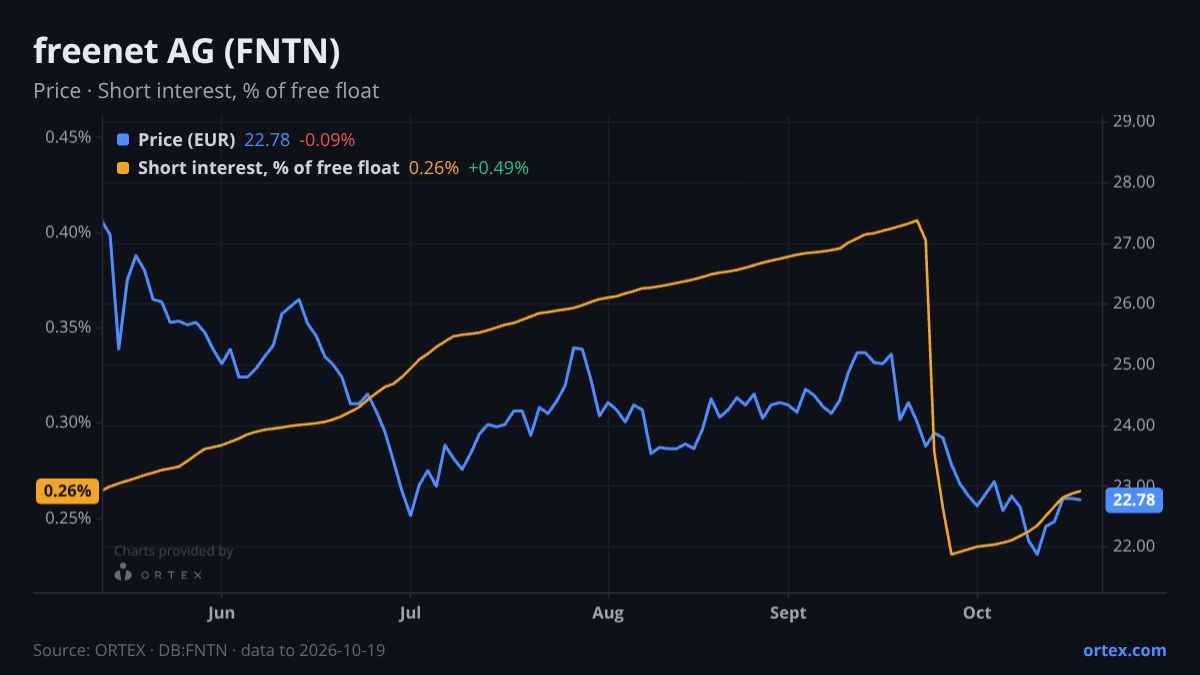Image resolution: width=1200 pixels, height=675 pixels.
Task: Click the 27.00 right axis label
Action: point(1134,243)
